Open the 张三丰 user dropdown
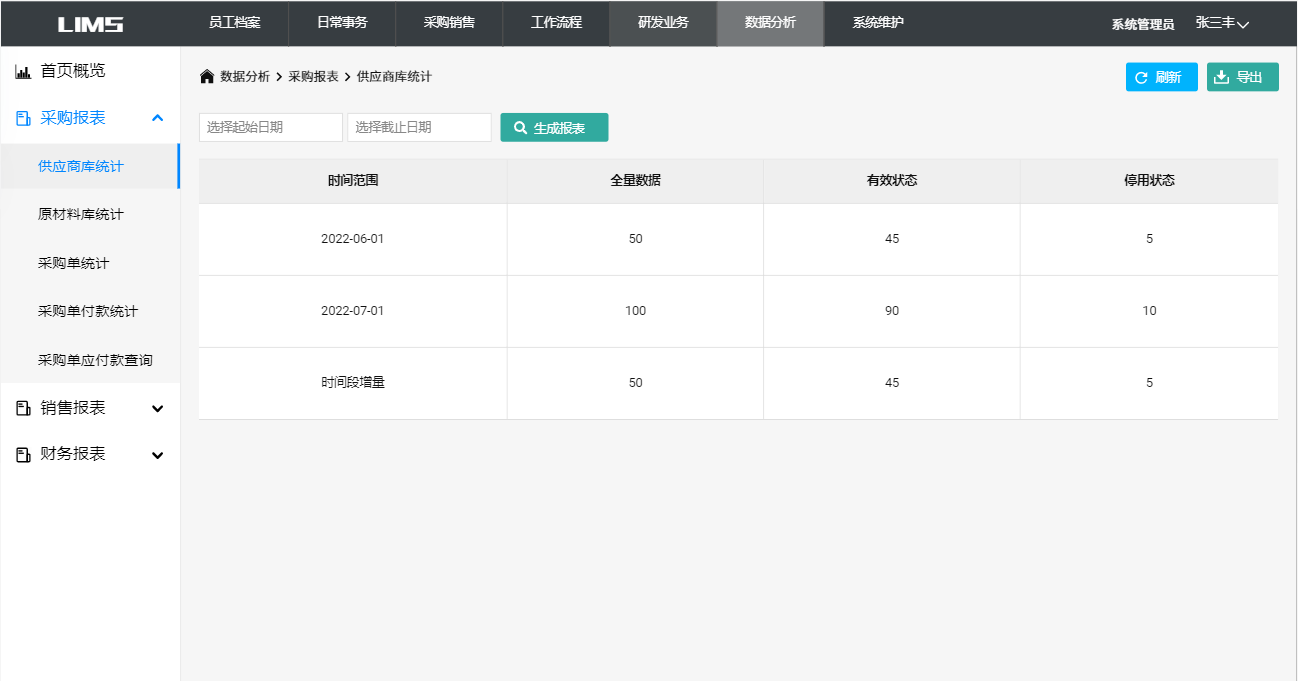This screenshot has height=681, width=1298. click(1222, 23)
